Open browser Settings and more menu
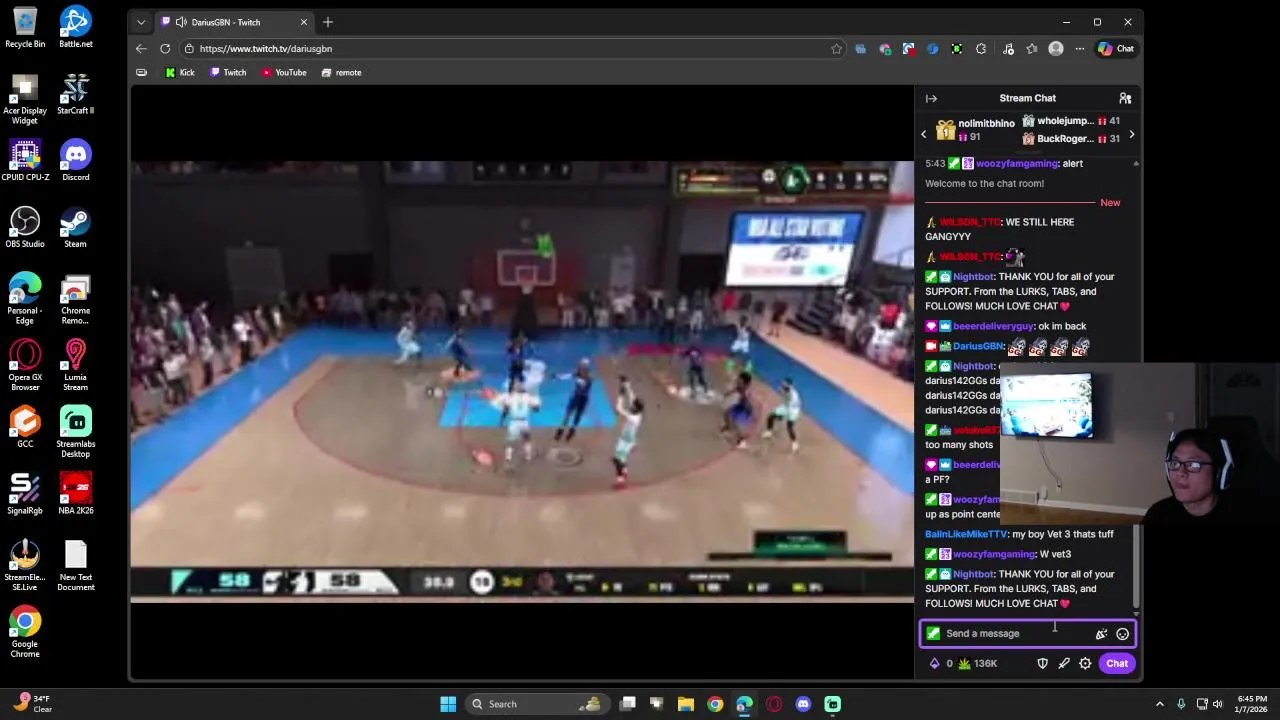 coord(1080,48)
